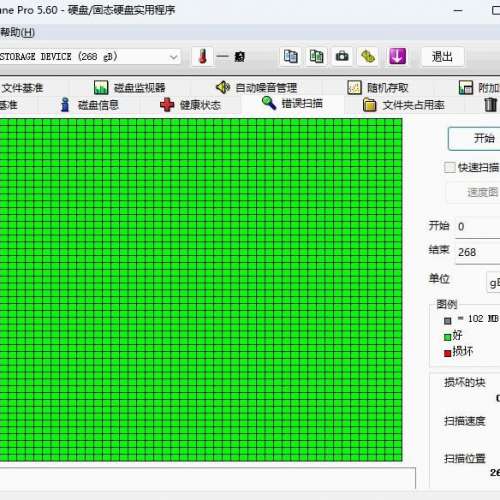
Task: Click the green scan result grid
Action: click(201, 290)
